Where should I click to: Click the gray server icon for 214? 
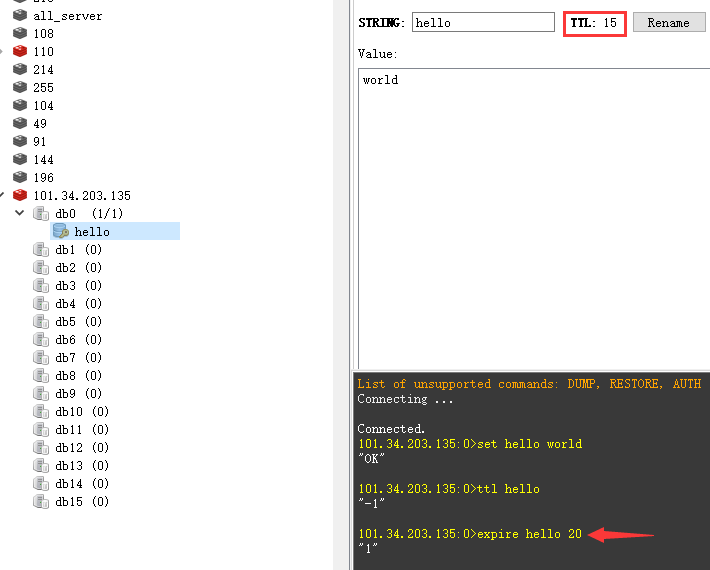pos(20,69)
